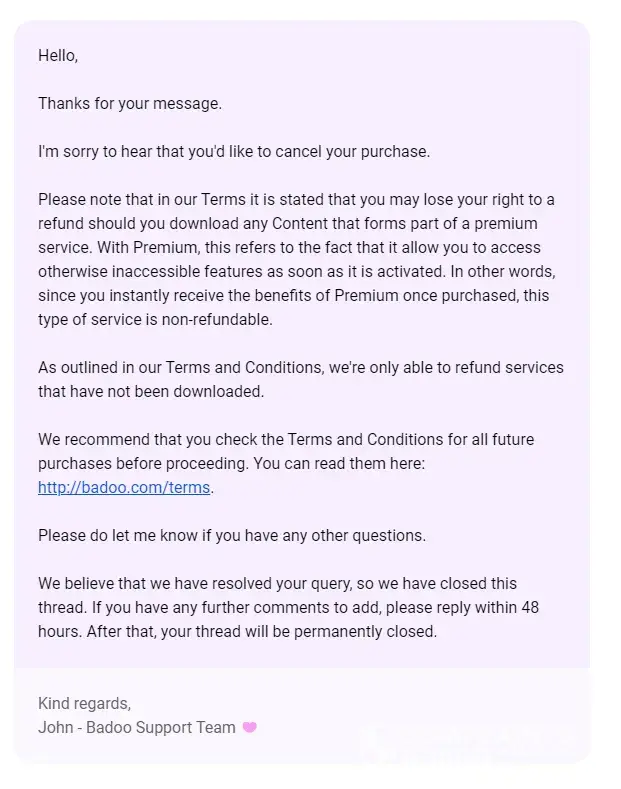Click "John - Badoo Support Team" signature
621x789 pixels.
(137, 728)
